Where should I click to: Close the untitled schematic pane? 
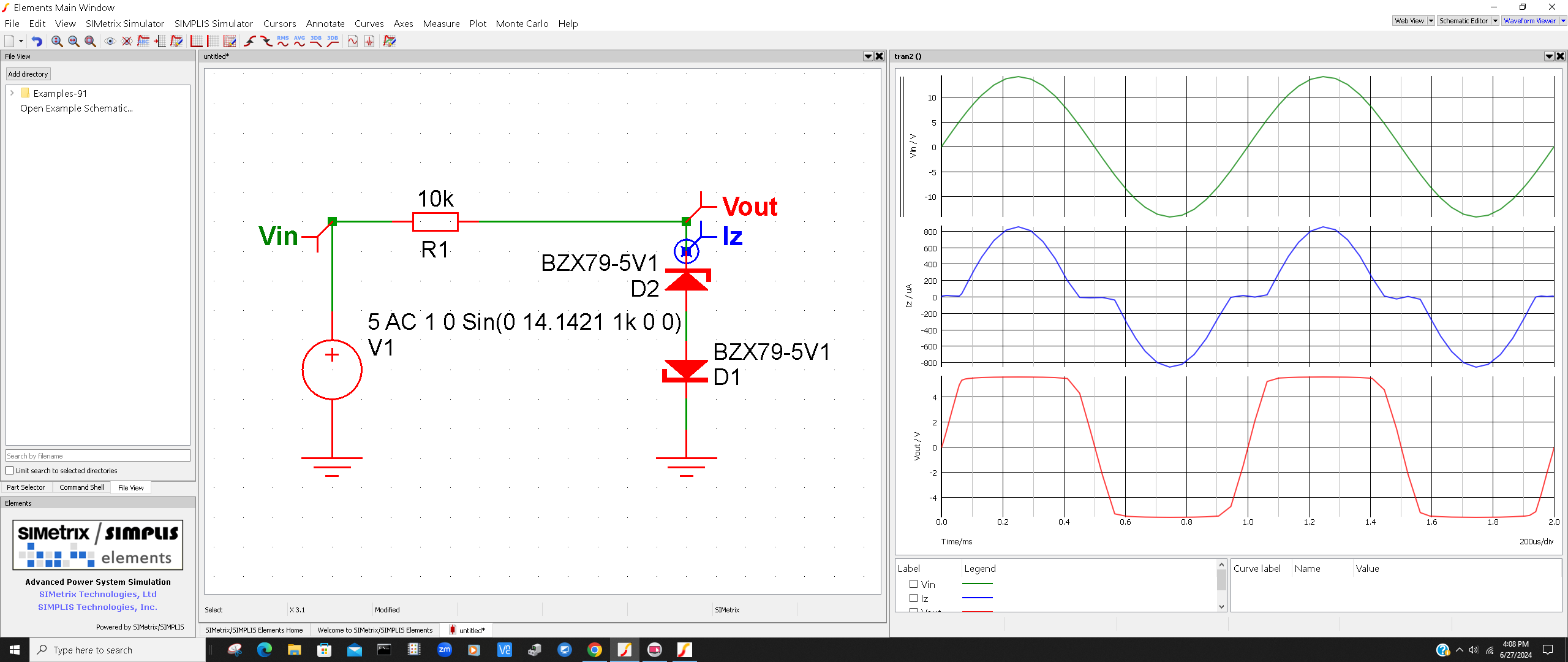coord(880,56)
